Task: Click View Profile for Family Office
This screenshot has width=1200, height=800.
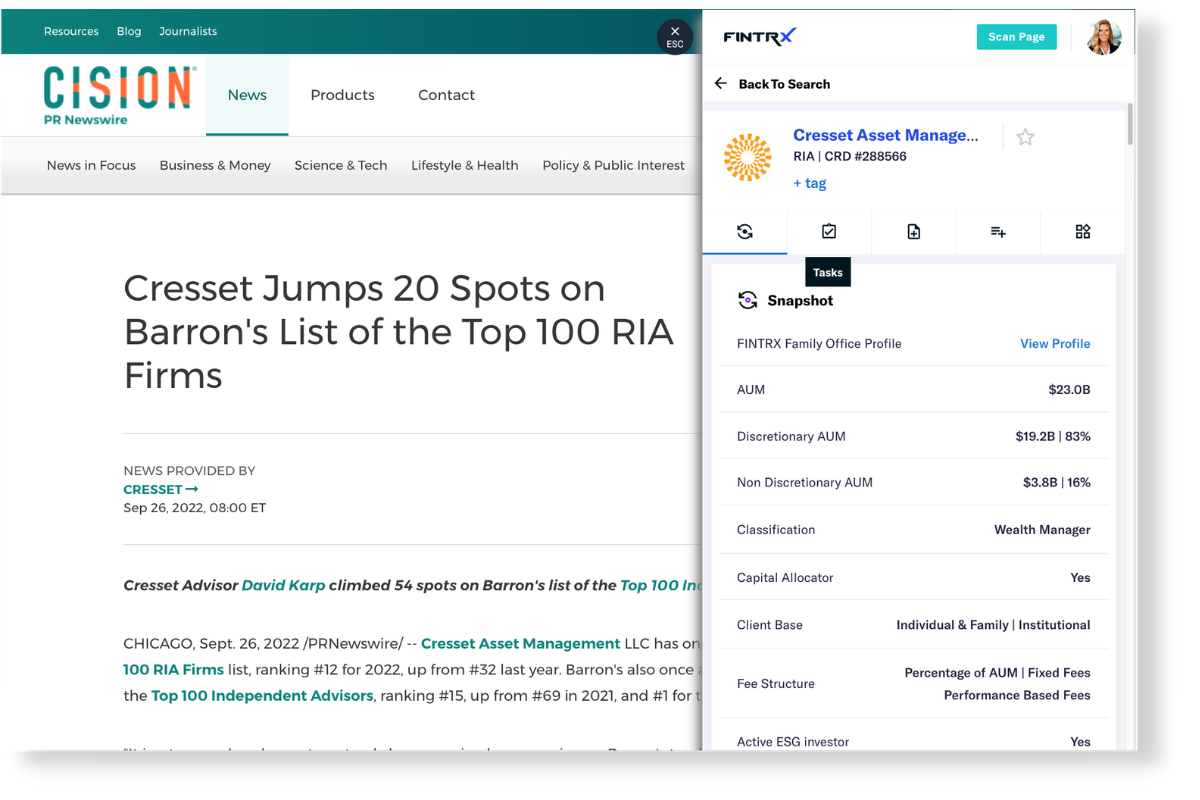Action: (1055, 343)
